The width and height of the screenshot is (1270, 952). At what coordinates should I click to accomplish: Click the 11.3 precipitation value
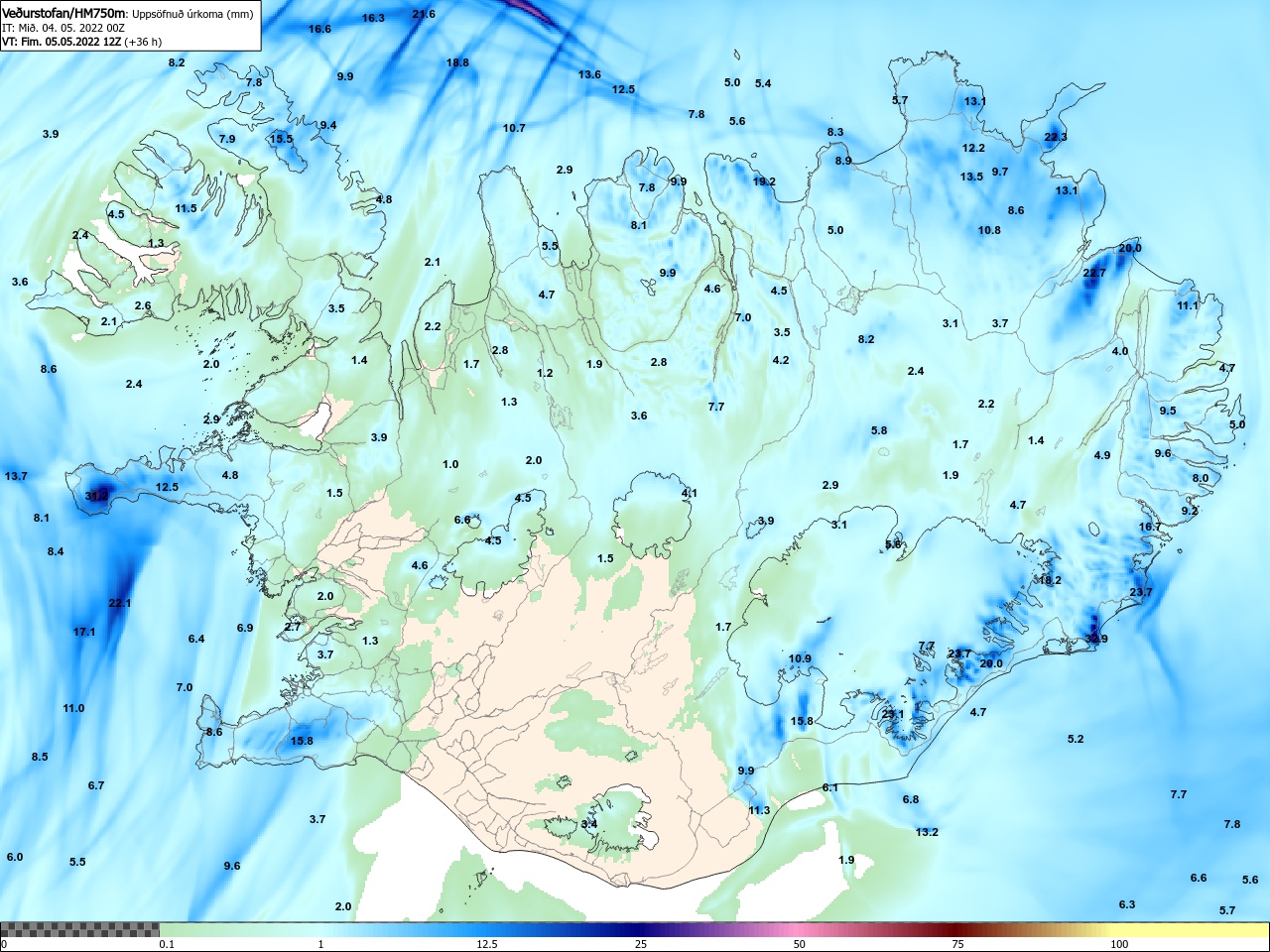coord(759,810)
